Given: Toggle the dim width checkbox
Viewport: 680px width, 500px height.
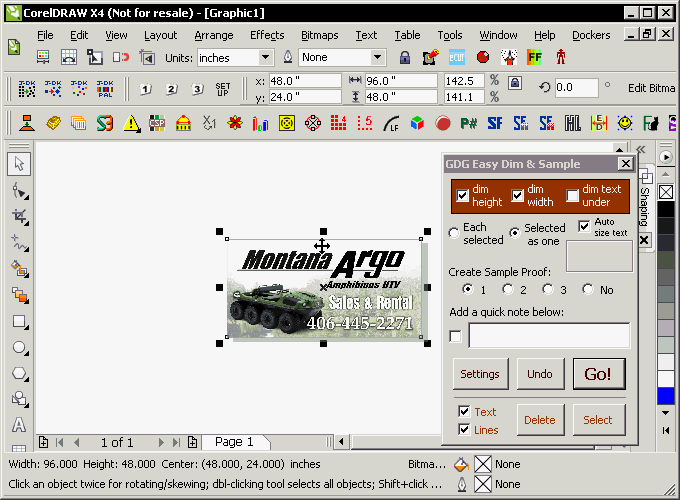Looking at the screenshot, I should coord(517,196).
